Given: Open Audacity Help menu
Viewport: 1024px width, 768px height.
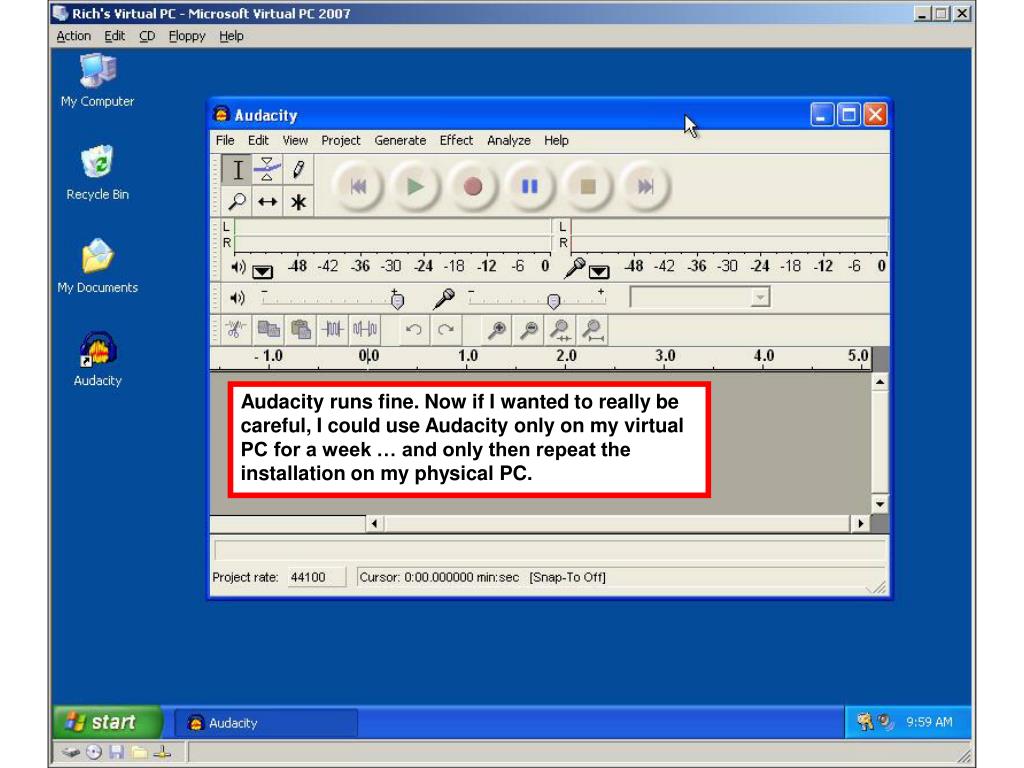Looking at the screenshot, I should (x=556, y=140).
